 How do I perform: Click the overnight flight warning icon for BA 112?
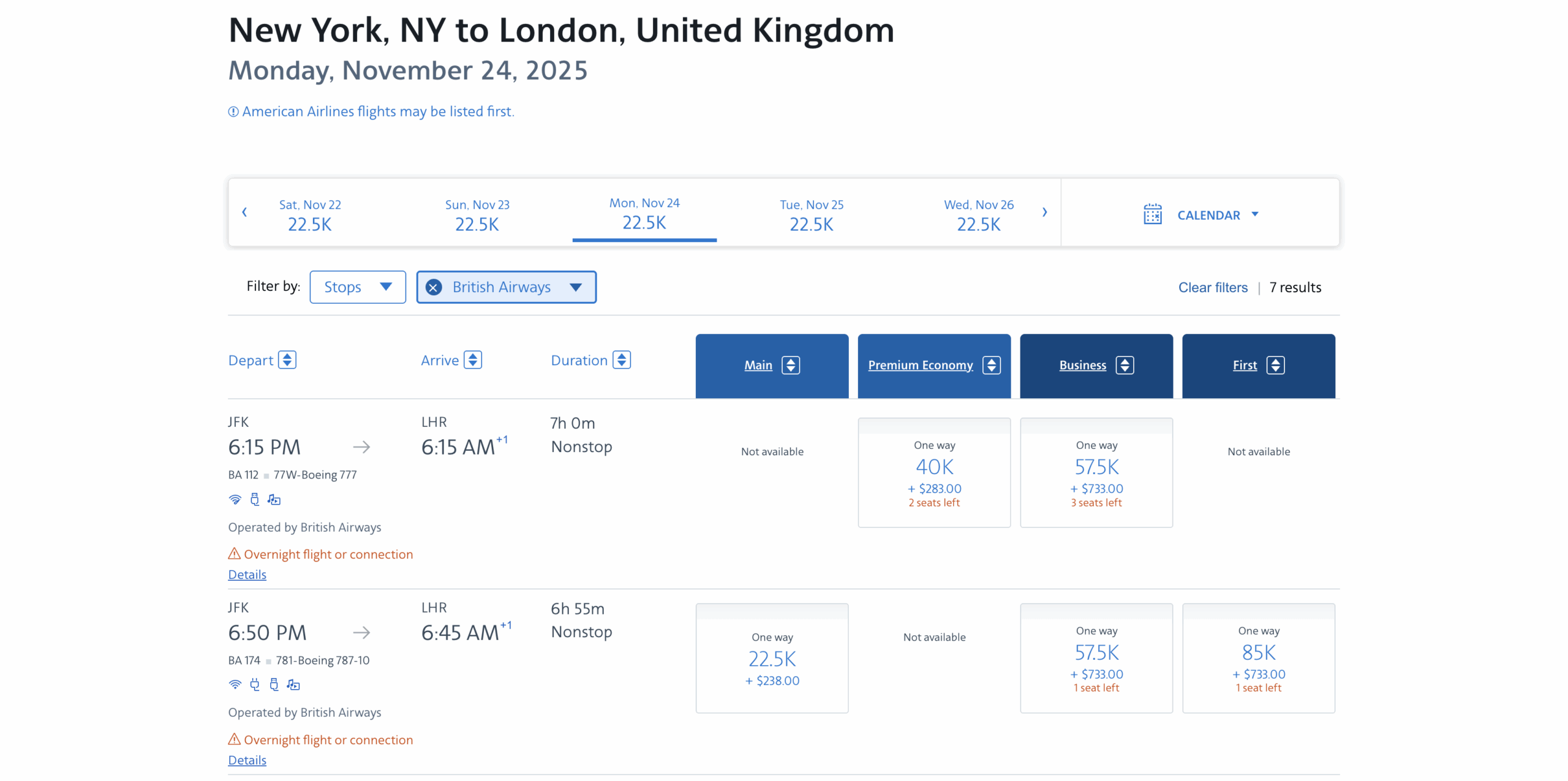pyautogui.click(x=233, y=553)
